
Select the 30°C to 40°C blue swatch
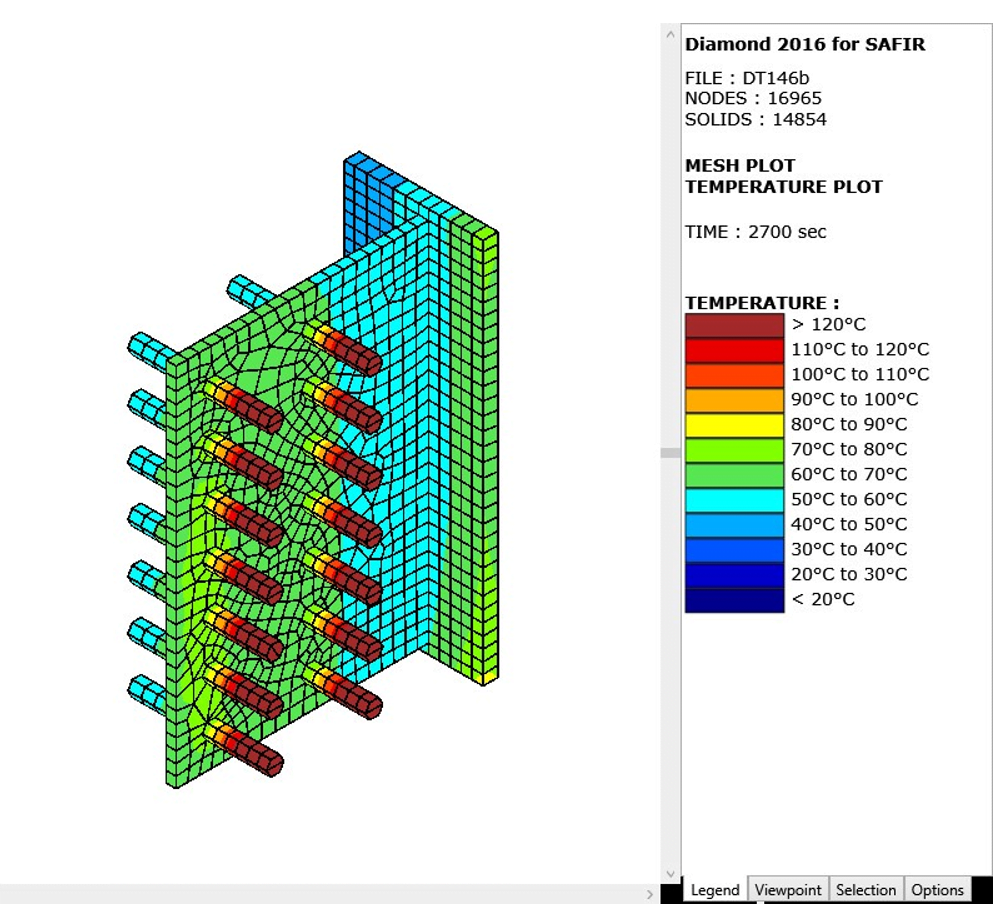pyautogui.click(x=734, y=550)
